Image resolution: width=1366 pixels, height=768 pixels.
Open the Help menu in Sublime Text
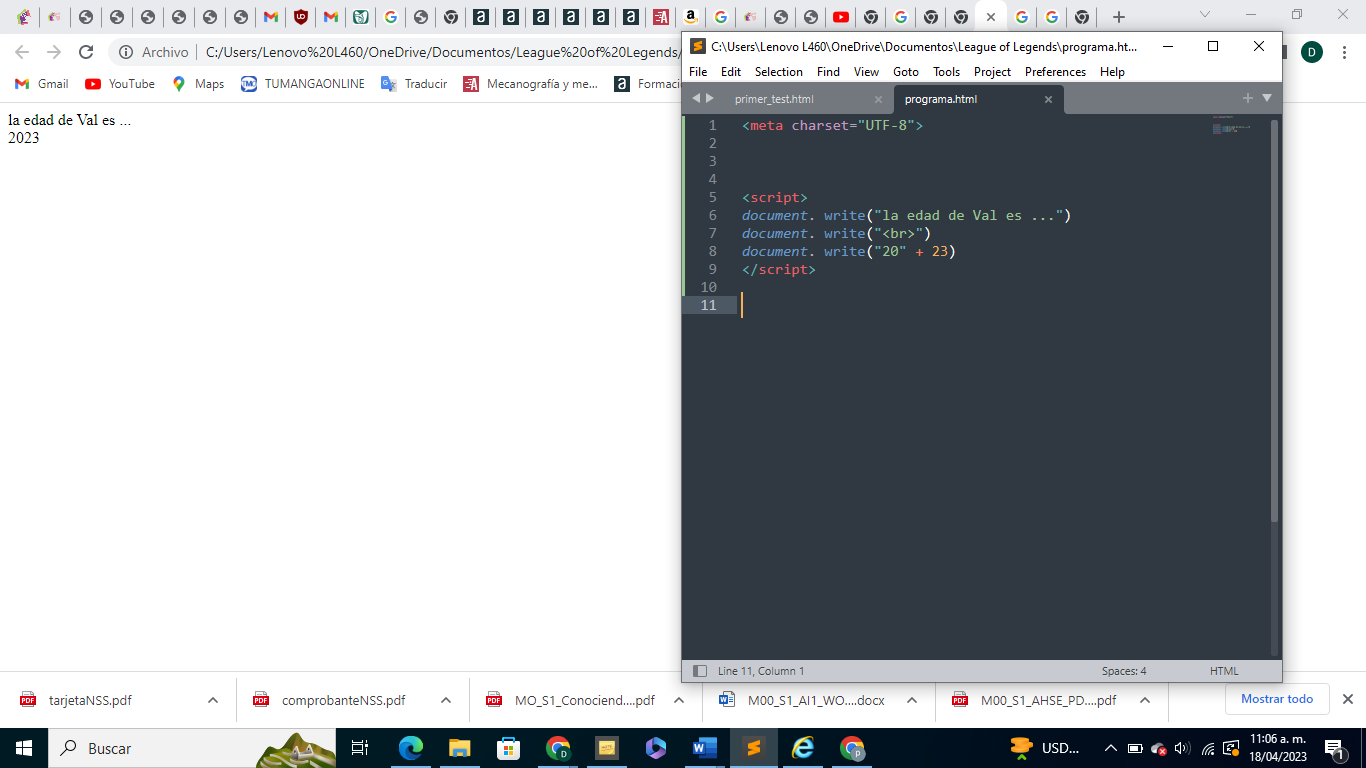point(1112,72)
